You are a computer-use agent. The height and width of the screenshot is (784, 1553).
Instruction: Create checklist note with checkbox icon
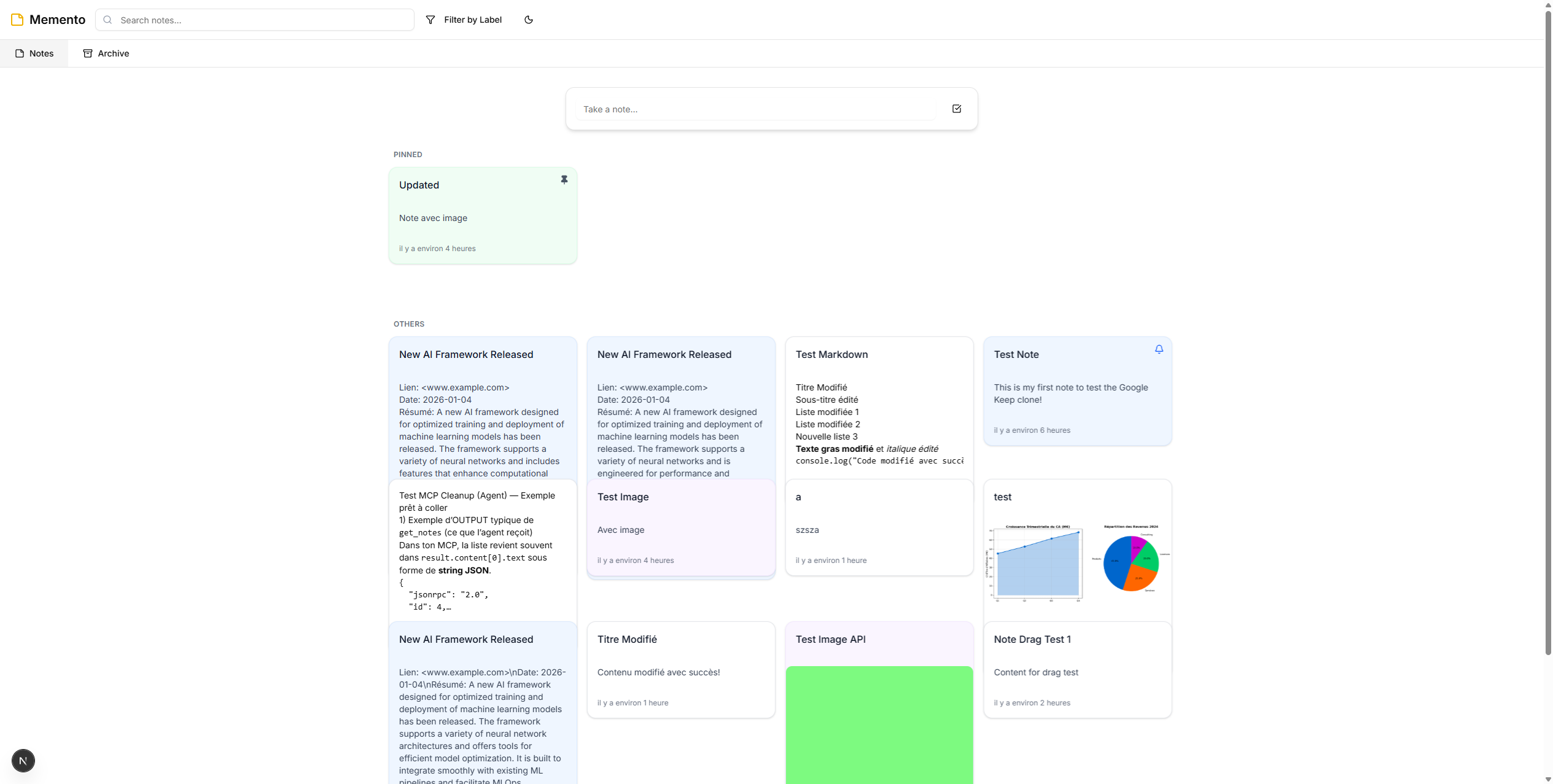(x=956, y=109)
